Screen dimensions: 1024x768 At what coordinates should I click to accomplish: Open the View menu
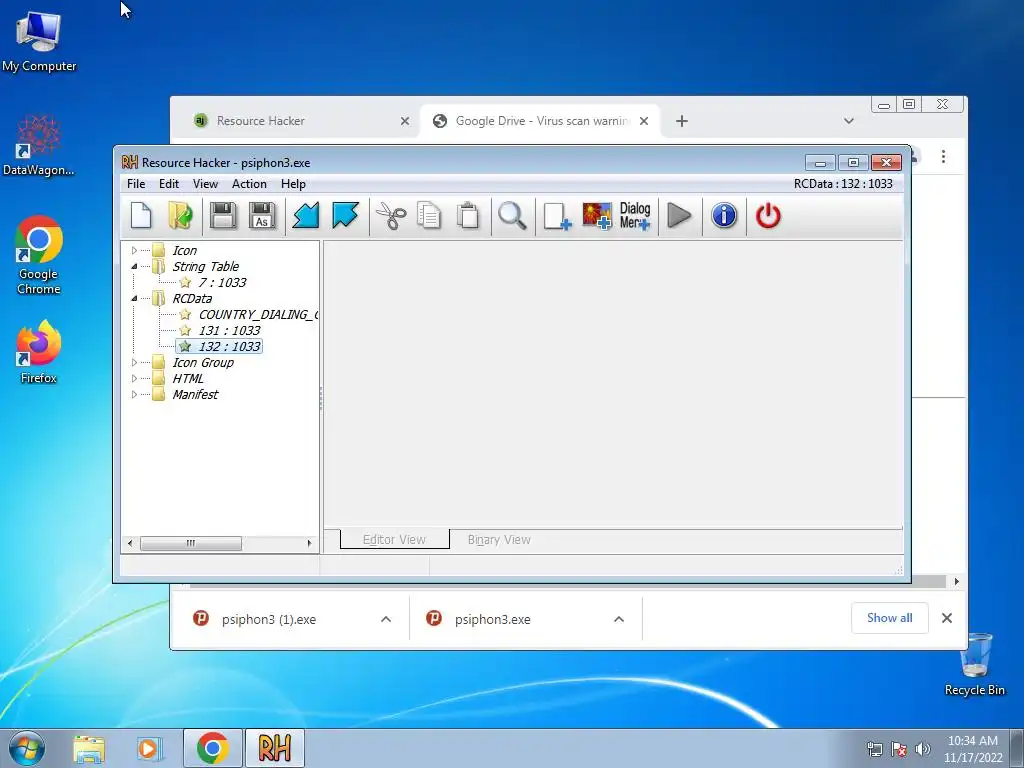coord(205,184)
